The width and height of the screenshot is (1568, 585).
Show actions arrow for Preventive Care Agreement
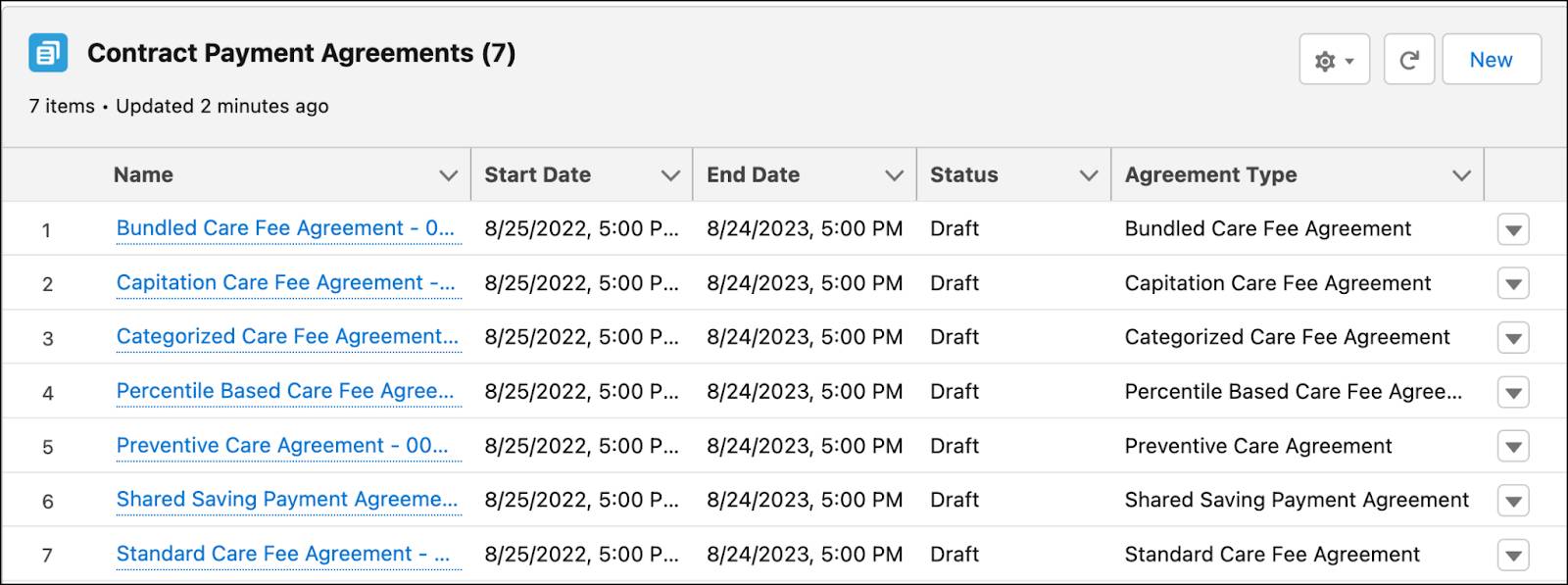tap(1513, 447)
